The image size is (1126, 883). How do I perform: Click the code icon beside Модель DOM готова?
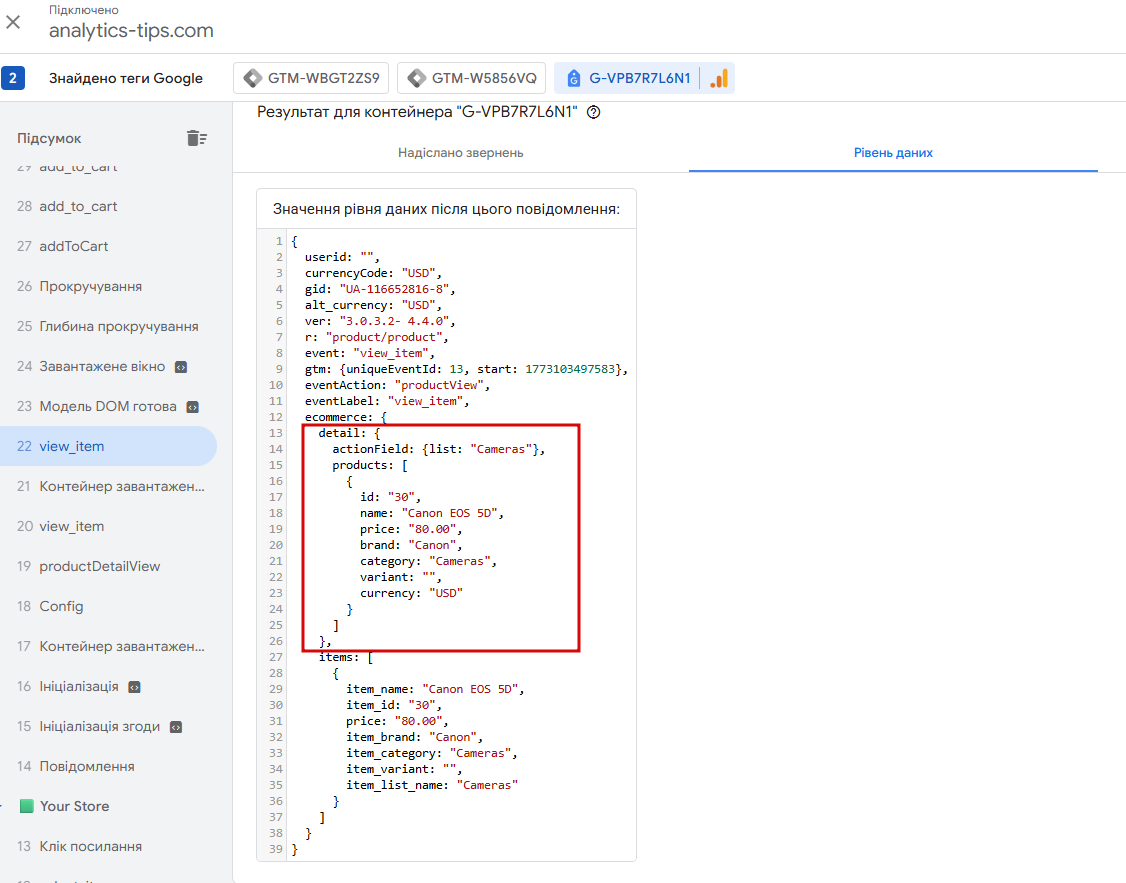(193, 407)
